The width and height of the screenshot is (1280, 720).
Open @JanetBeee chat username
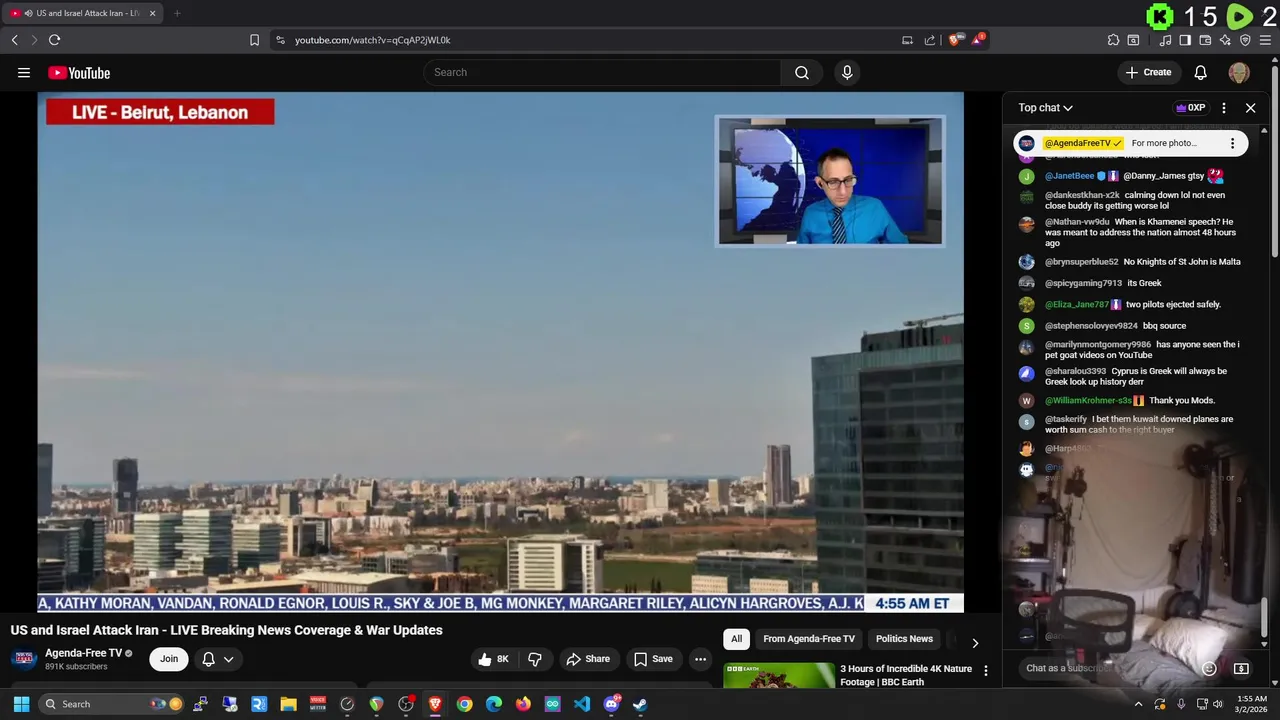(1069, 176)
